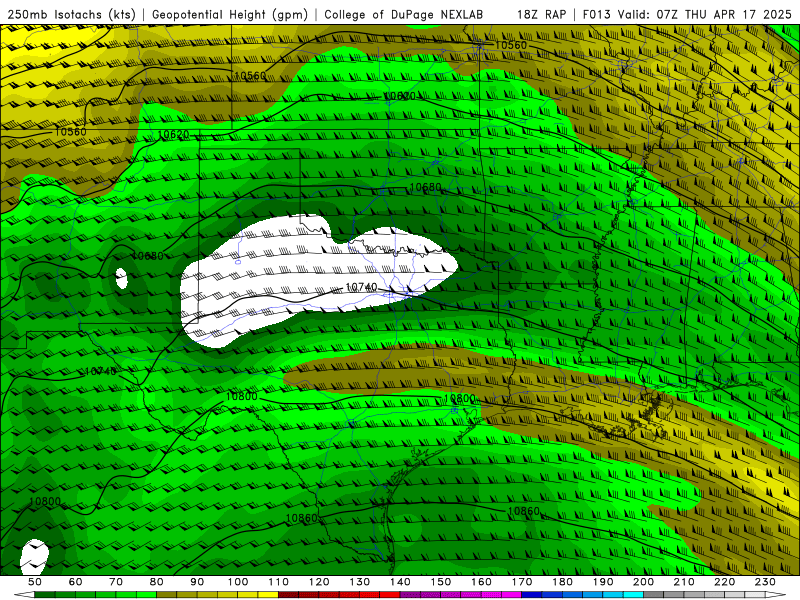Select the 170 label on the color bar

coord(522,582)
